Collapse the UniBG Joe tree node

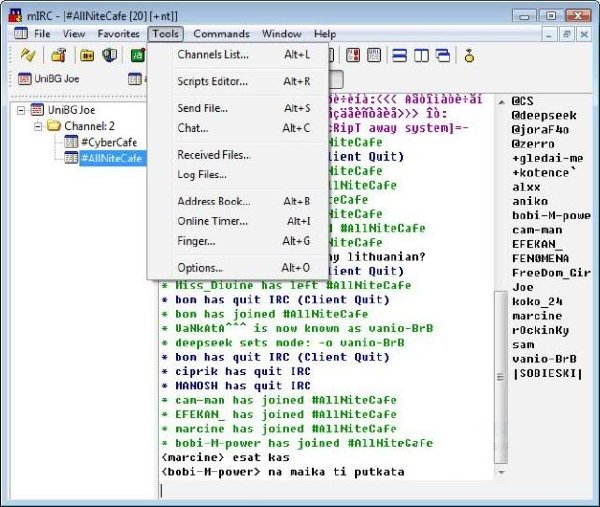point(21,110)
